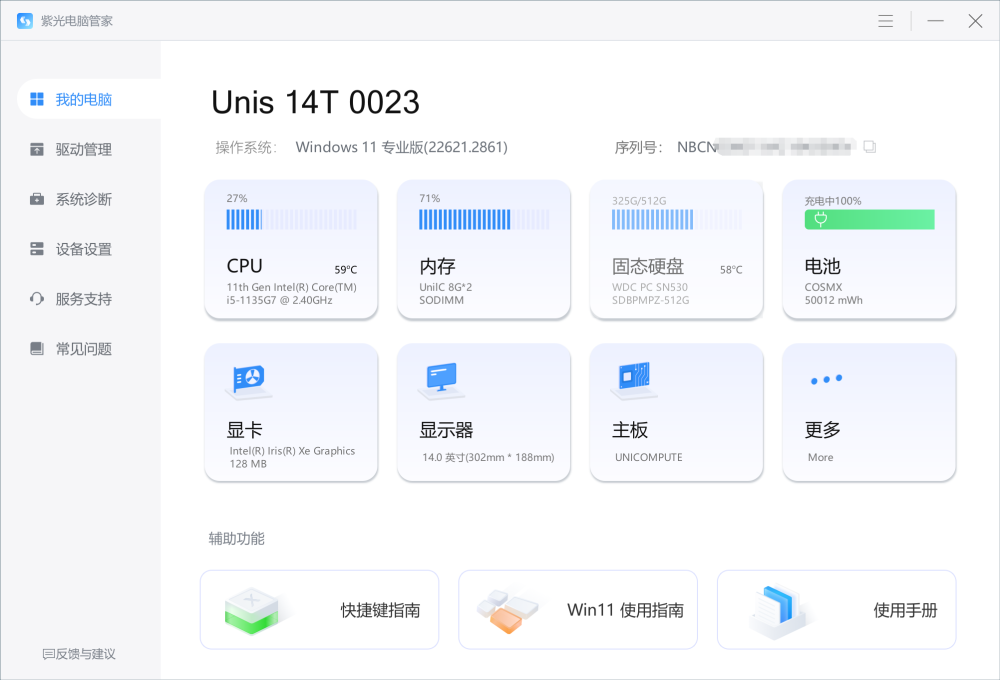Click the green battery charge bar
Viewport: 1000px width, 680px height.
pos(869,219)
